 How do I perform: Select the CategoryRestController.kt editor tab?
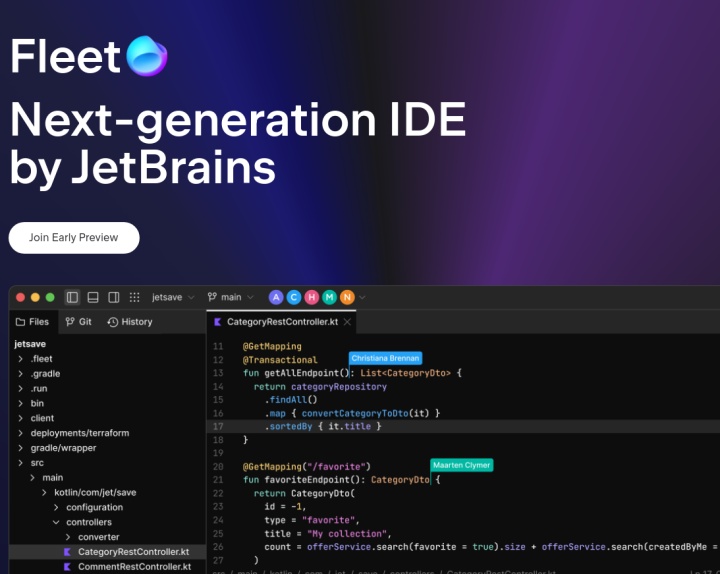282,322
